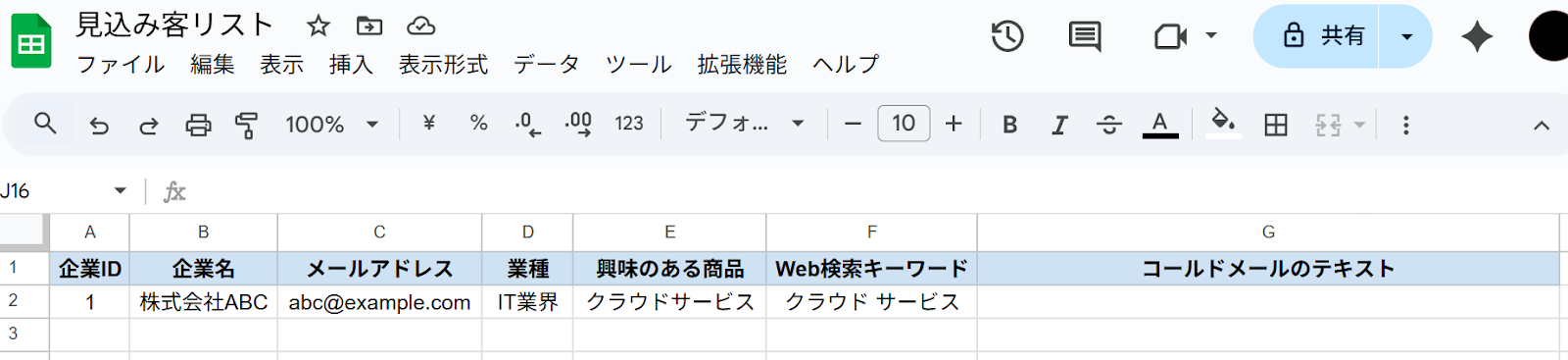
Task: Open the 100% zoom dropdown
Action: click(x=331, y=125)
